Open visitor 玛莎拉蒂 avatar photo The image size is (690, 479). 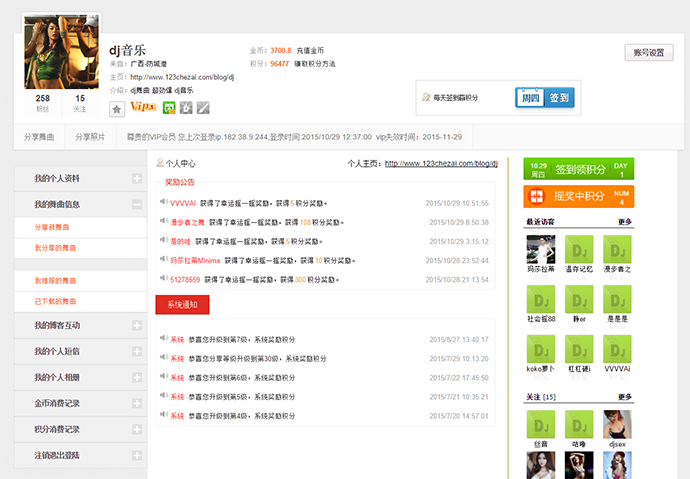point(540,249)
